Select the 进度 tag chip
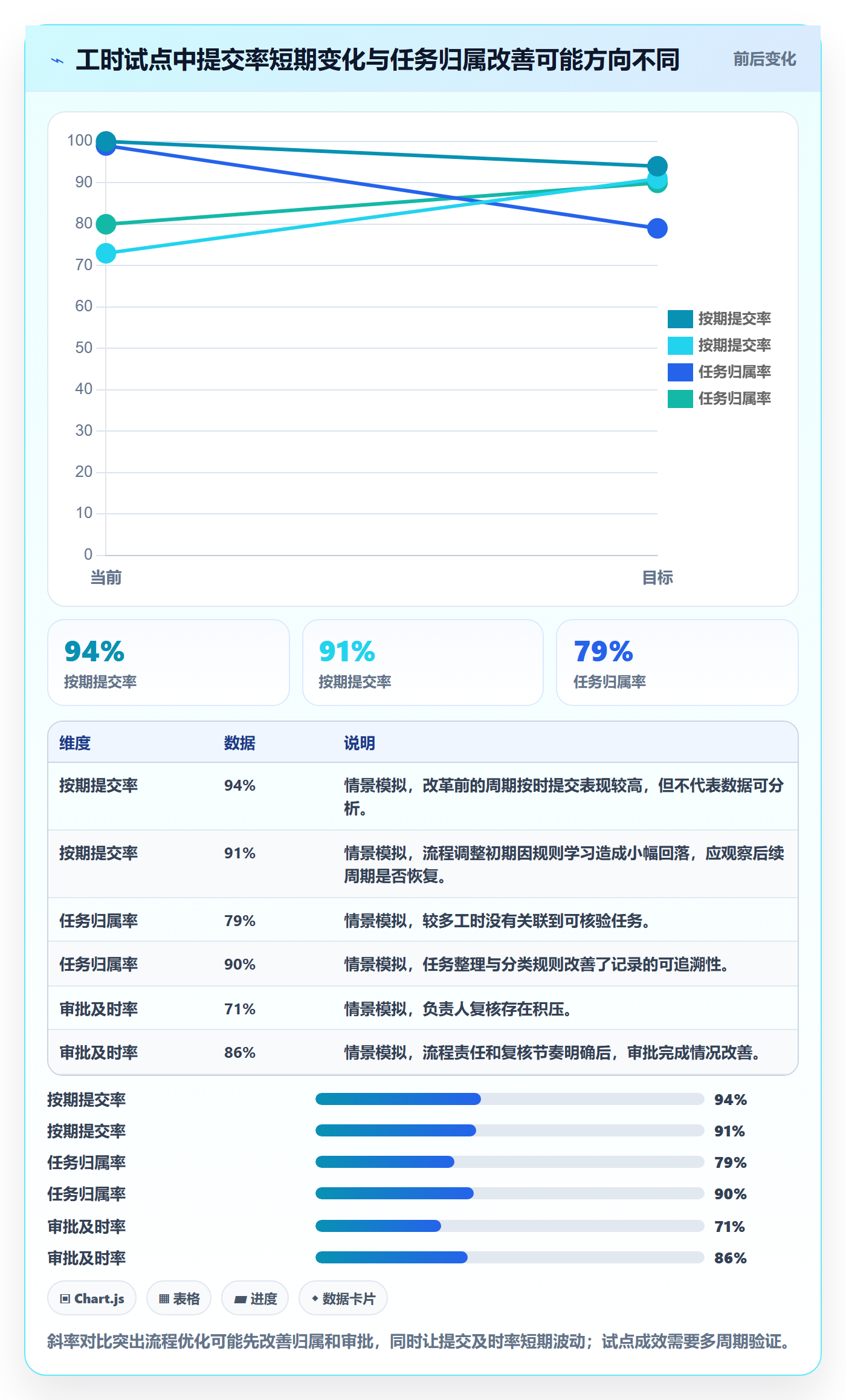Screen dimensions: 846x1400 (x=255, y=1298)
